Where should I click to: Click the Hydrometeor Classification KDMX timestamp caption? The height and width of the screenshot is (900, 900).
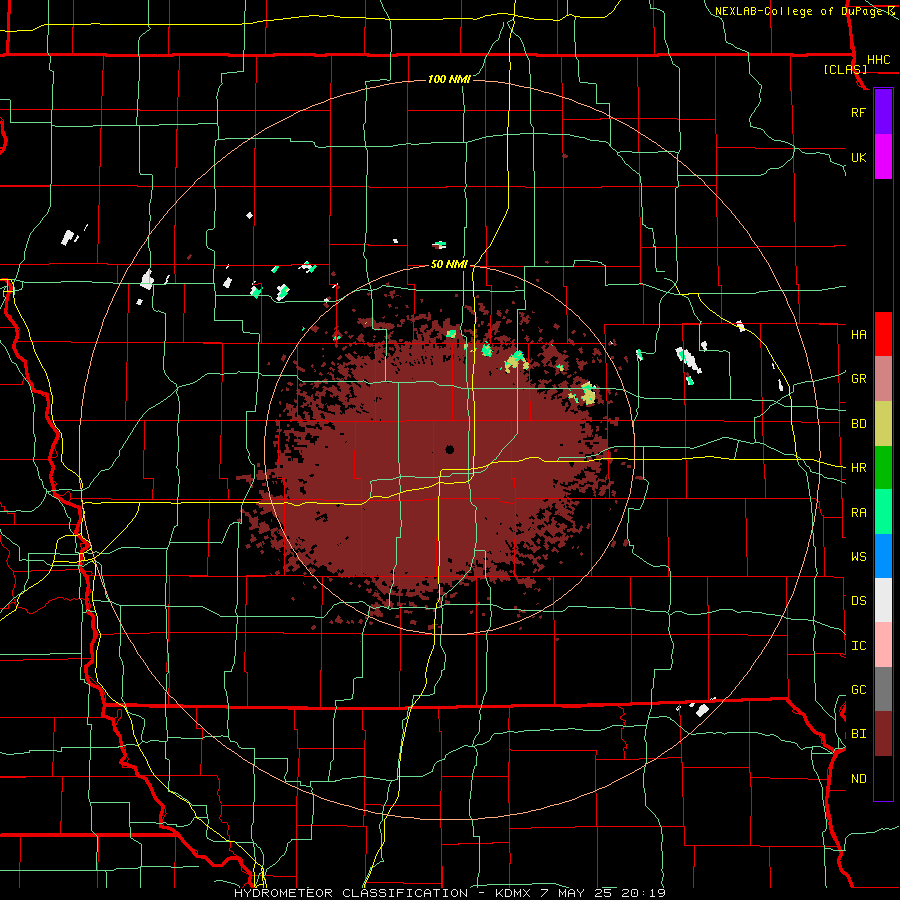(449, 893)
